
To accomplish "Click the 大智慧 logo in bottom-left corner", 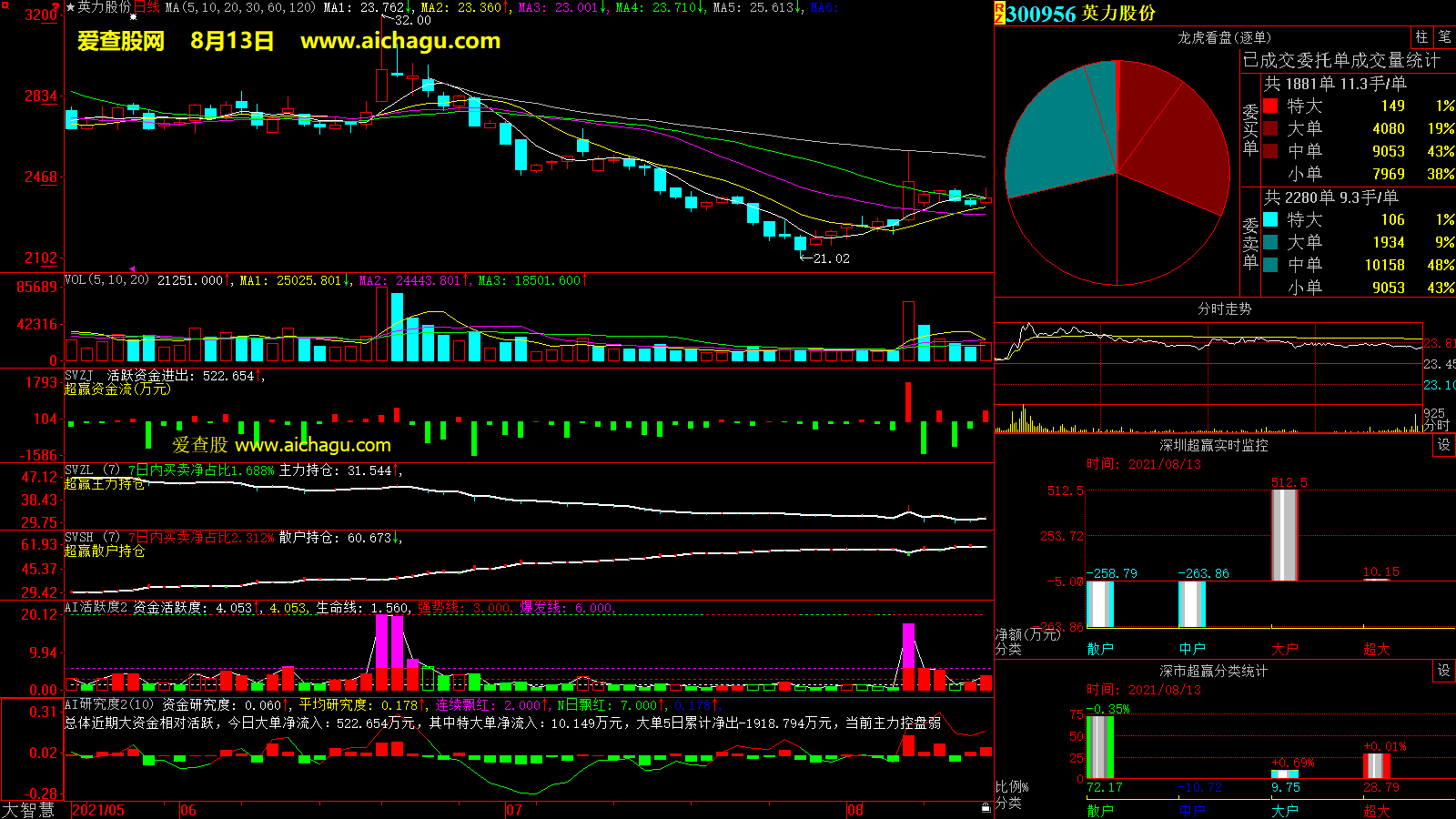I will (x=28, y=810).
